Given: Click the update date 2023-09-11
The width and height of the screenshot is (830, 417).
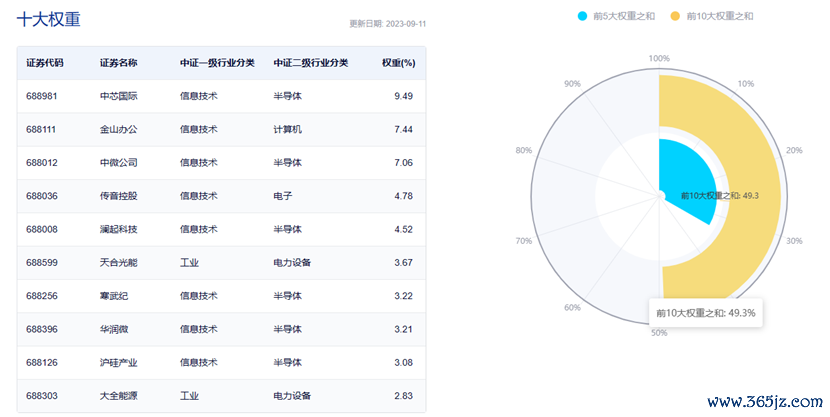Looking at the screenshot, I should point(406,24).
